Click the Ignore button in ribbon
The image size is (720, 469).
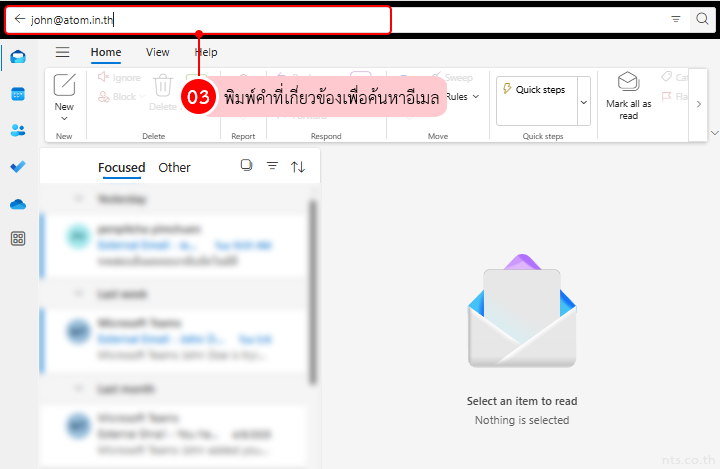119,78
